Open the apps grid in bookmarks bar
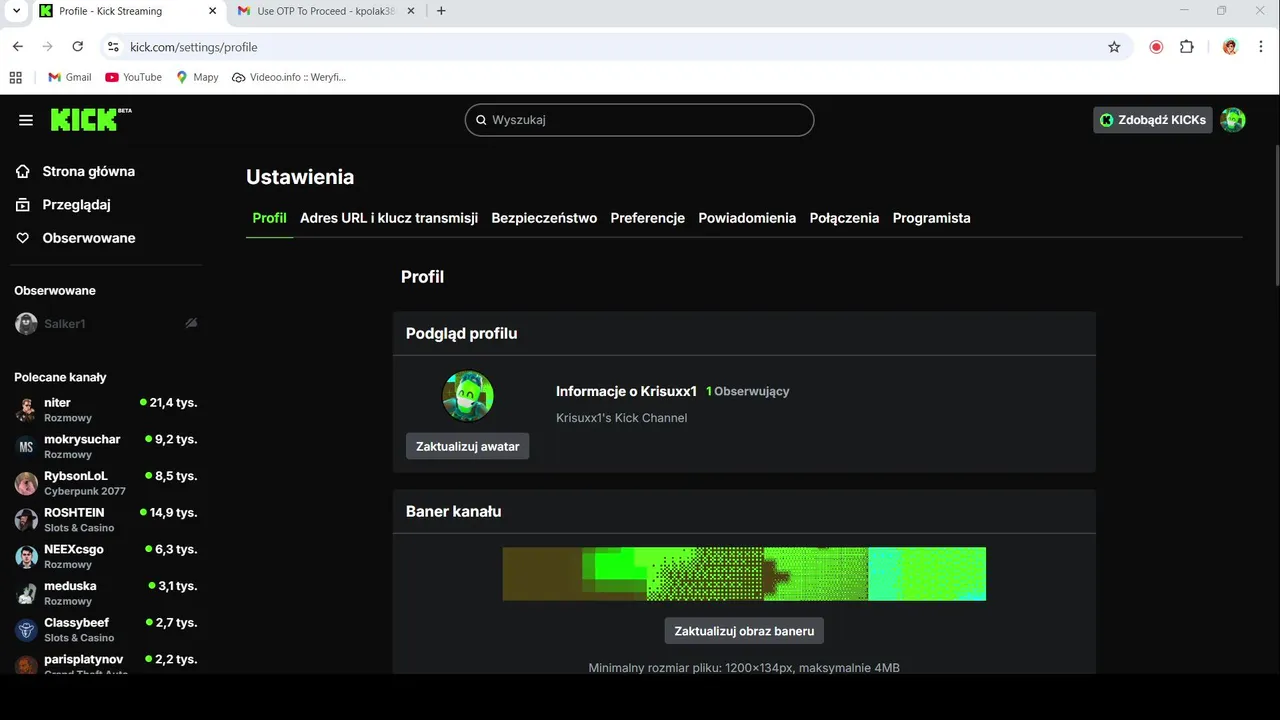Viewport: 1280px width, 720px height. pyautogui.click(x=15, y=77)
